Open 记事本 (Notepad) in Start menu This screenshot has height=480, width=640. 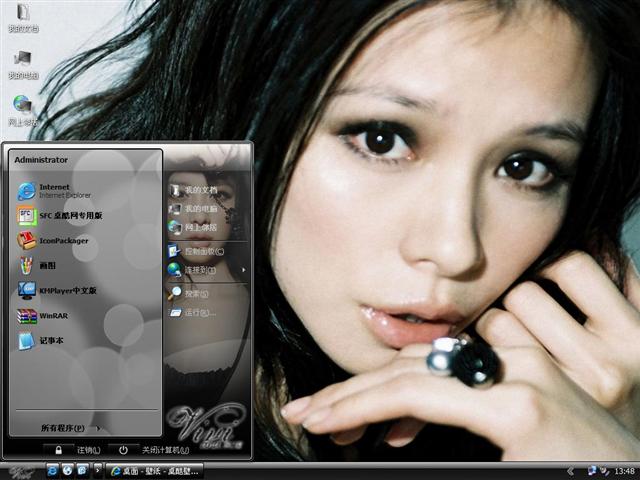click(40, 340)
